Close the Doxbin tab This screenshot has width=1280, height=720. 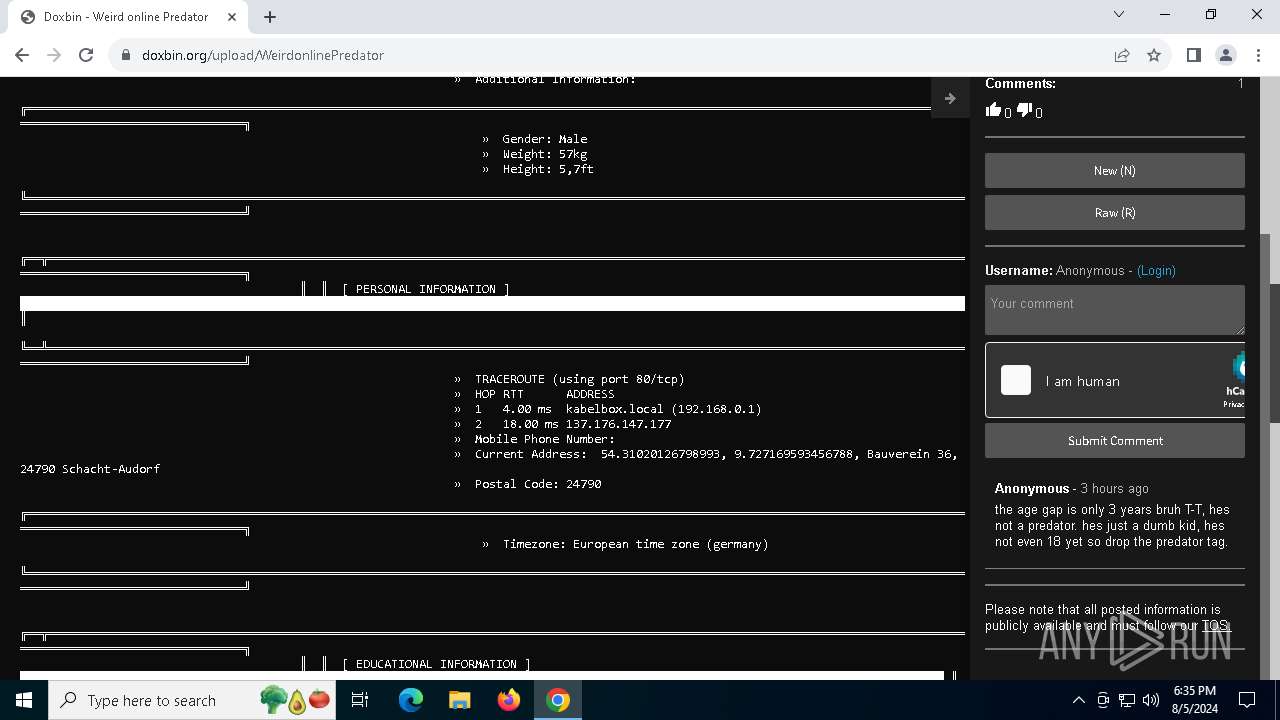[232, 17]
